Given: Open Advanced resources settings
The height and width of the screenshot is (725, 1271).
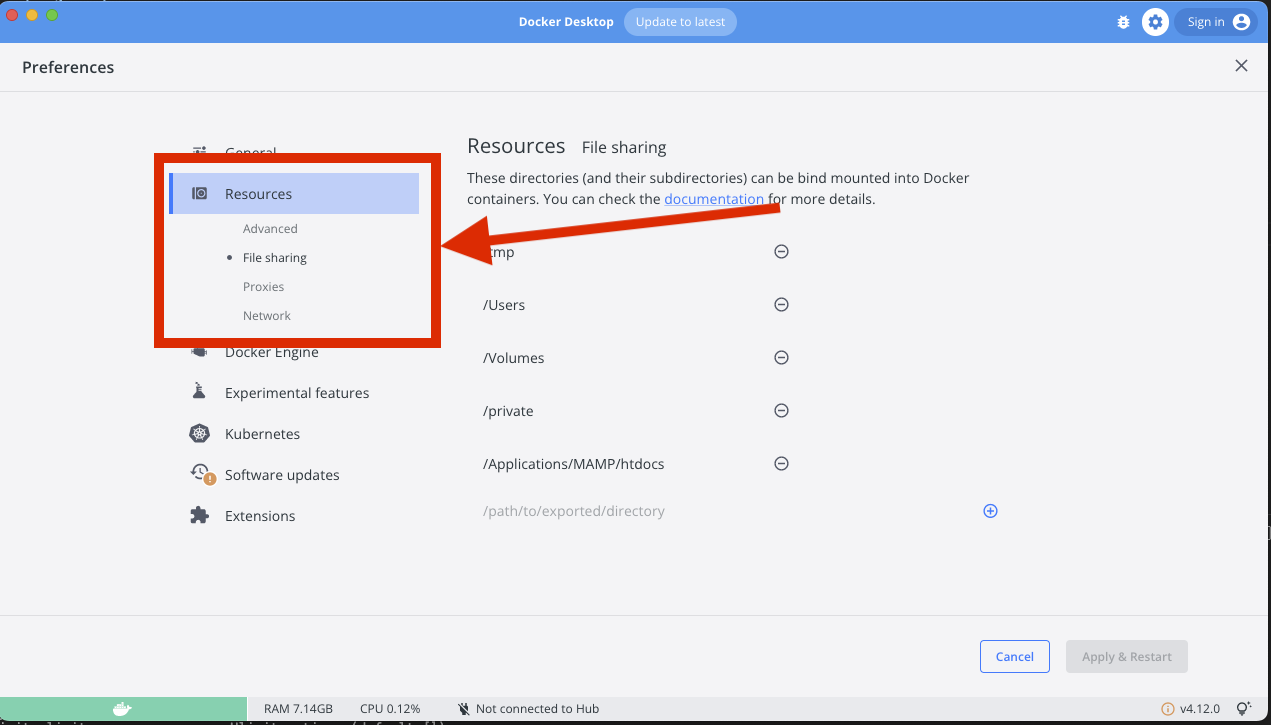Looking at the screenshot, I should [270, 229].
